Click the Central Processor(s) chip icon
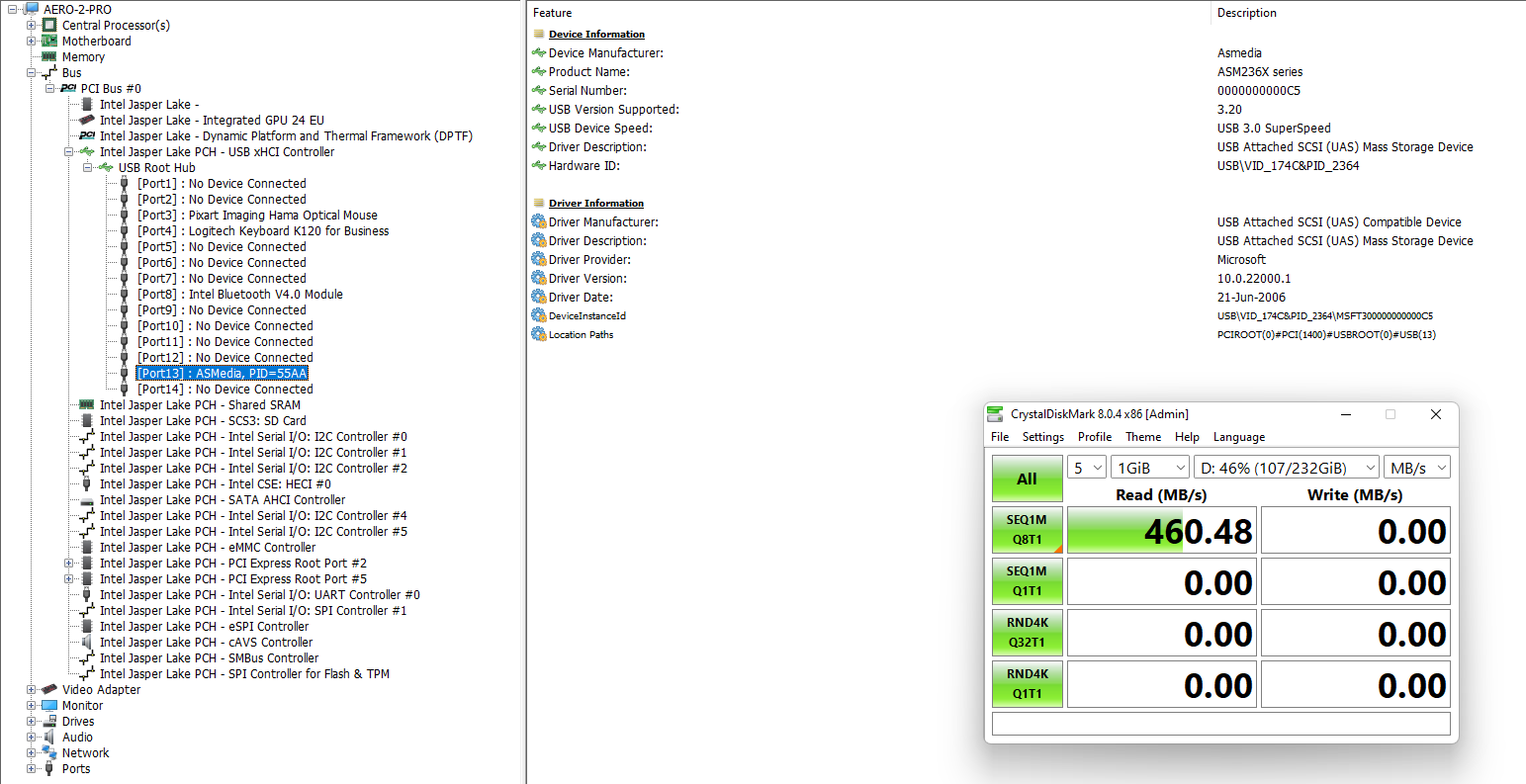Image resolution: width=1526 pixels, height=784 pixels. click(49, 25)
